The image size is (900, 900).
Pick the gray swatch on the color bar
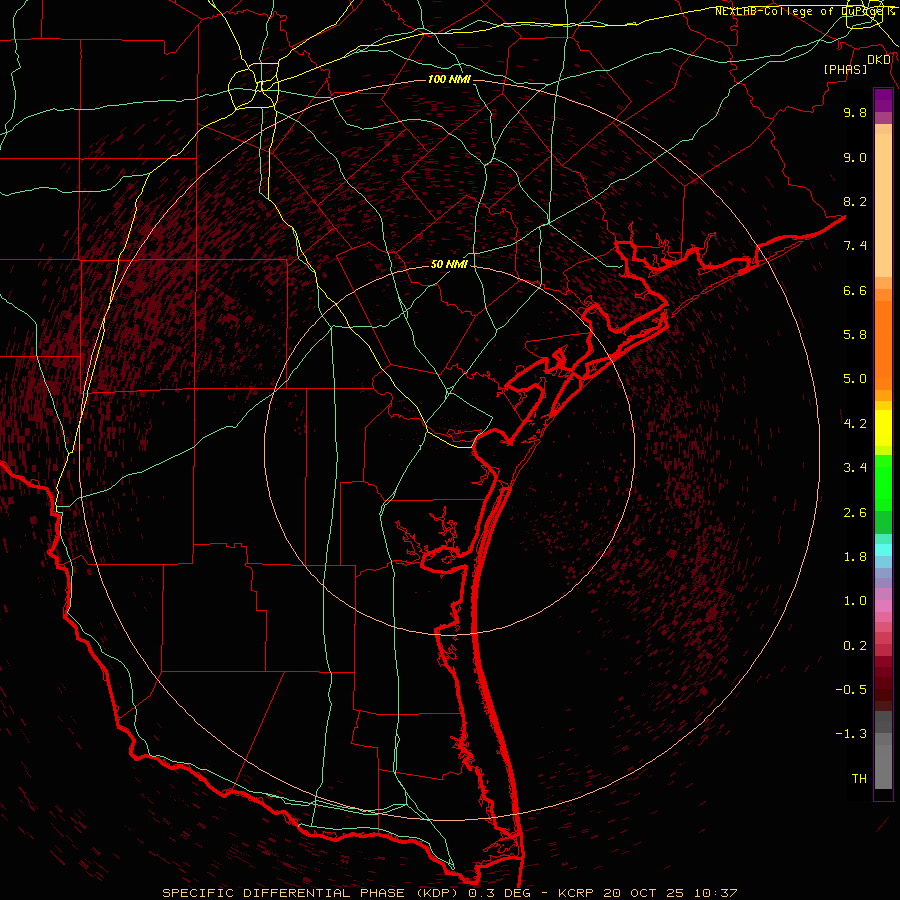(x=883, y=767)
